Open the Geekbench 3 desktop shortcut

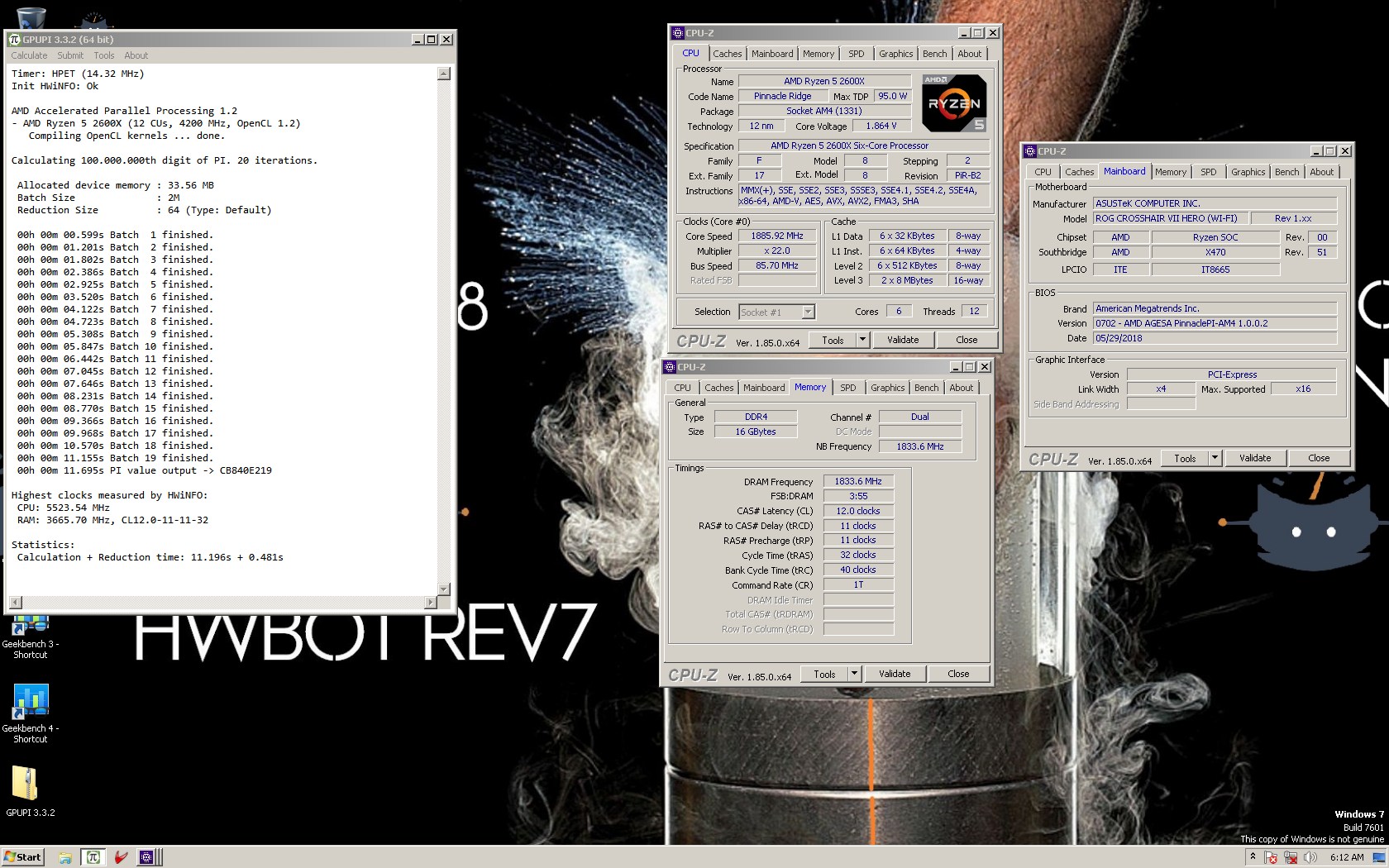31,638
